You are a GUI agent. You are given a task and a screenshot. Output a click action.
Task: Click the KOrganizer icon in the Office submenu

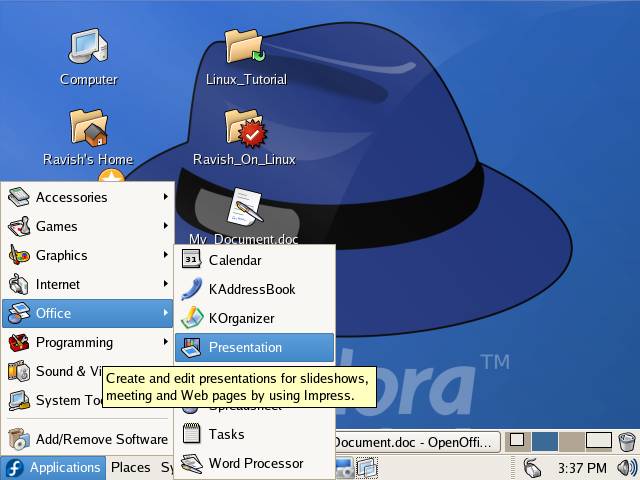(192, 318)
